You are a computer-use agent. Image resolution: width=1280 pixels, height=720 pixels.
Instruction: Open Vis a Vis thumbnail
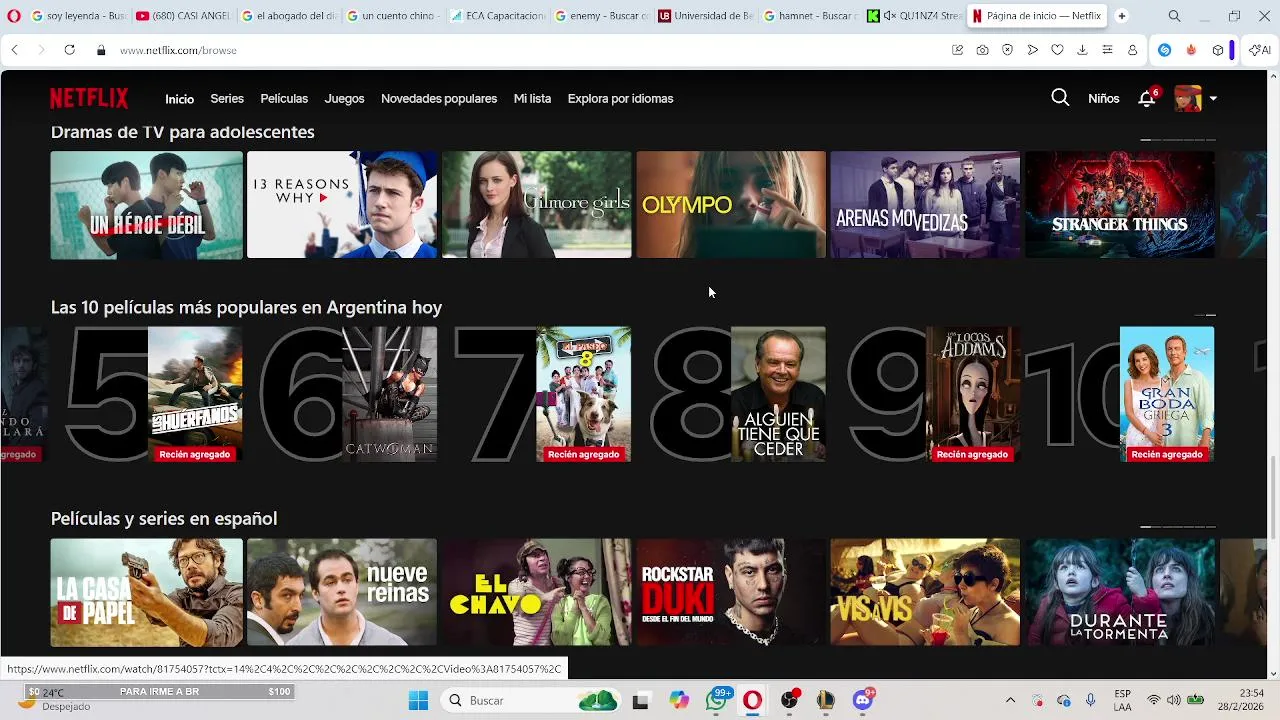(x=925, y=592)
